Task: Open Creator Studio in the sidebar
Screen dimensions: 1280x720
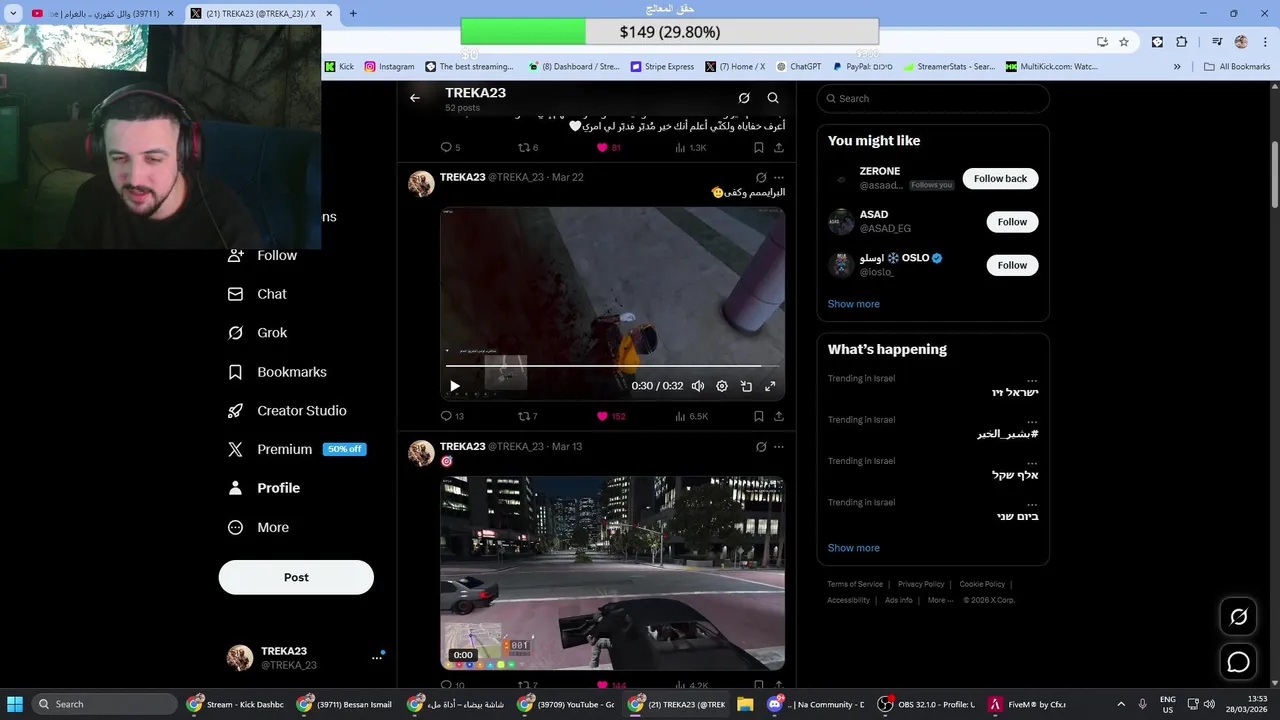Action: (x=287, y=411)
